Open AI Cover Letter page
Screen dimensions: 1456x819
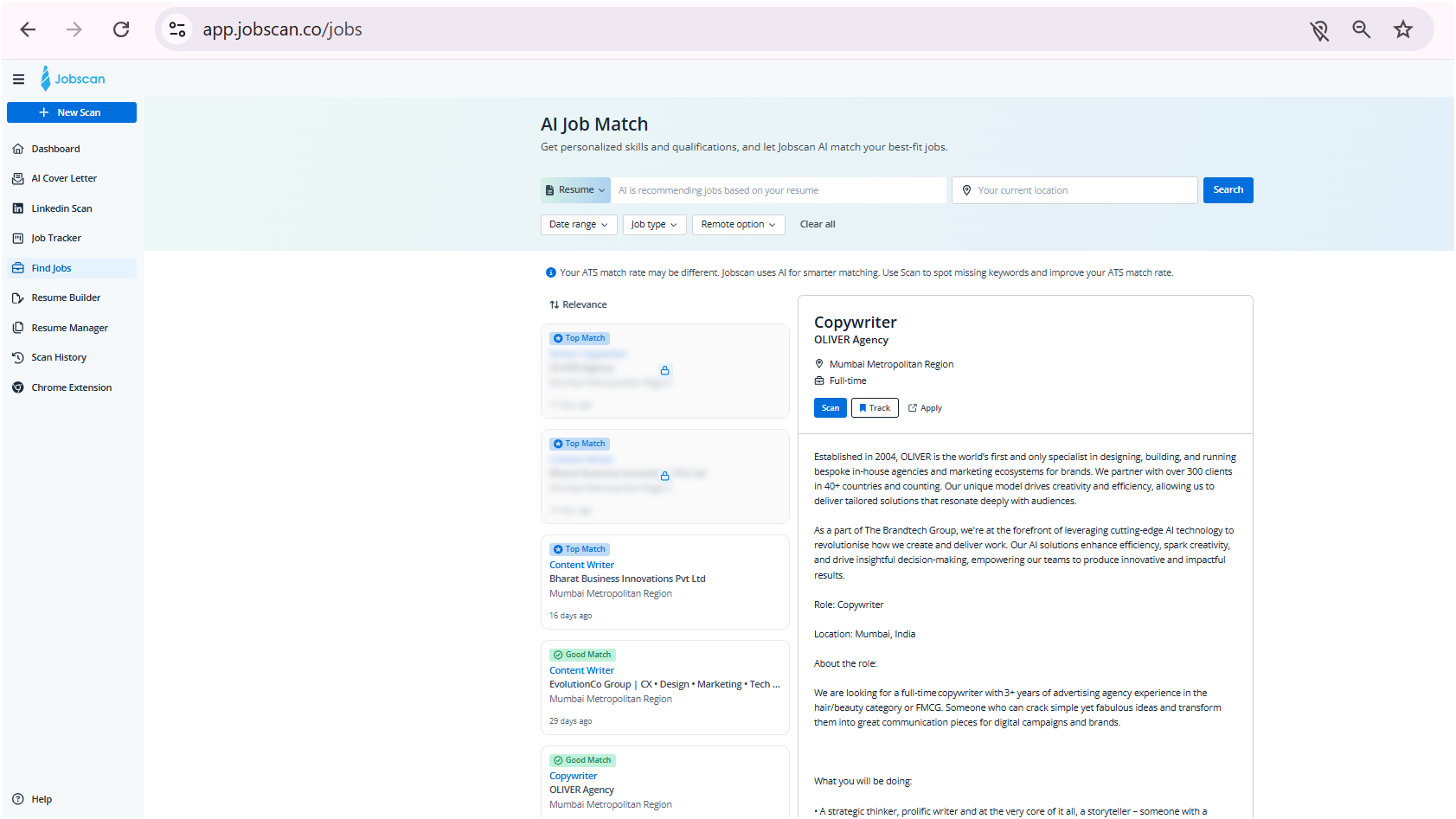(72, 178)
